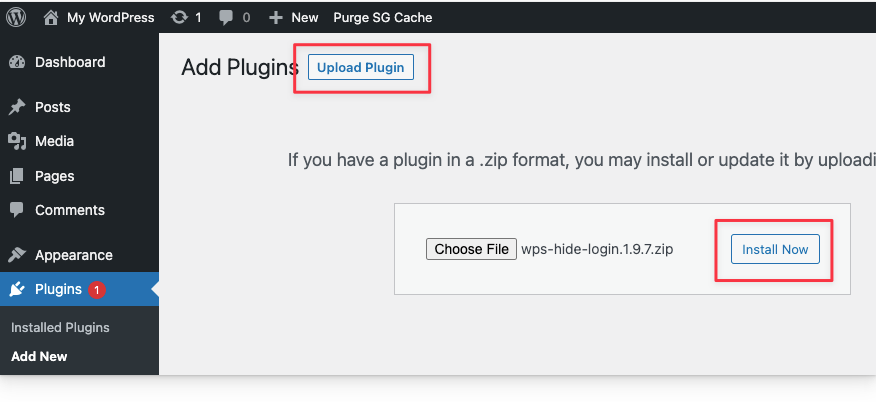This screenshot has width=876, height=402.
Task: Click the updates refresh icon
Action: [179, 18]
